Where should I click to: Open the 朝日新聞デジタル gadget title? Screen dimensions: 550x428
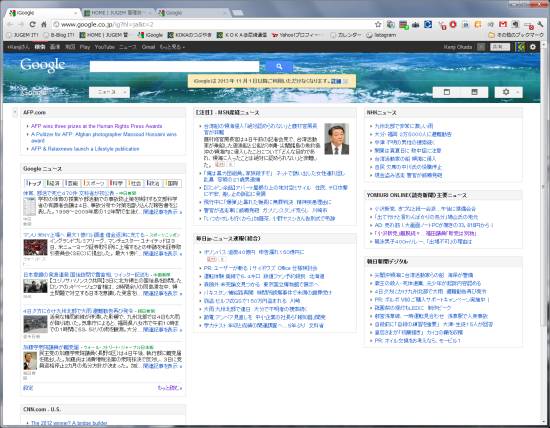(388, 261)
